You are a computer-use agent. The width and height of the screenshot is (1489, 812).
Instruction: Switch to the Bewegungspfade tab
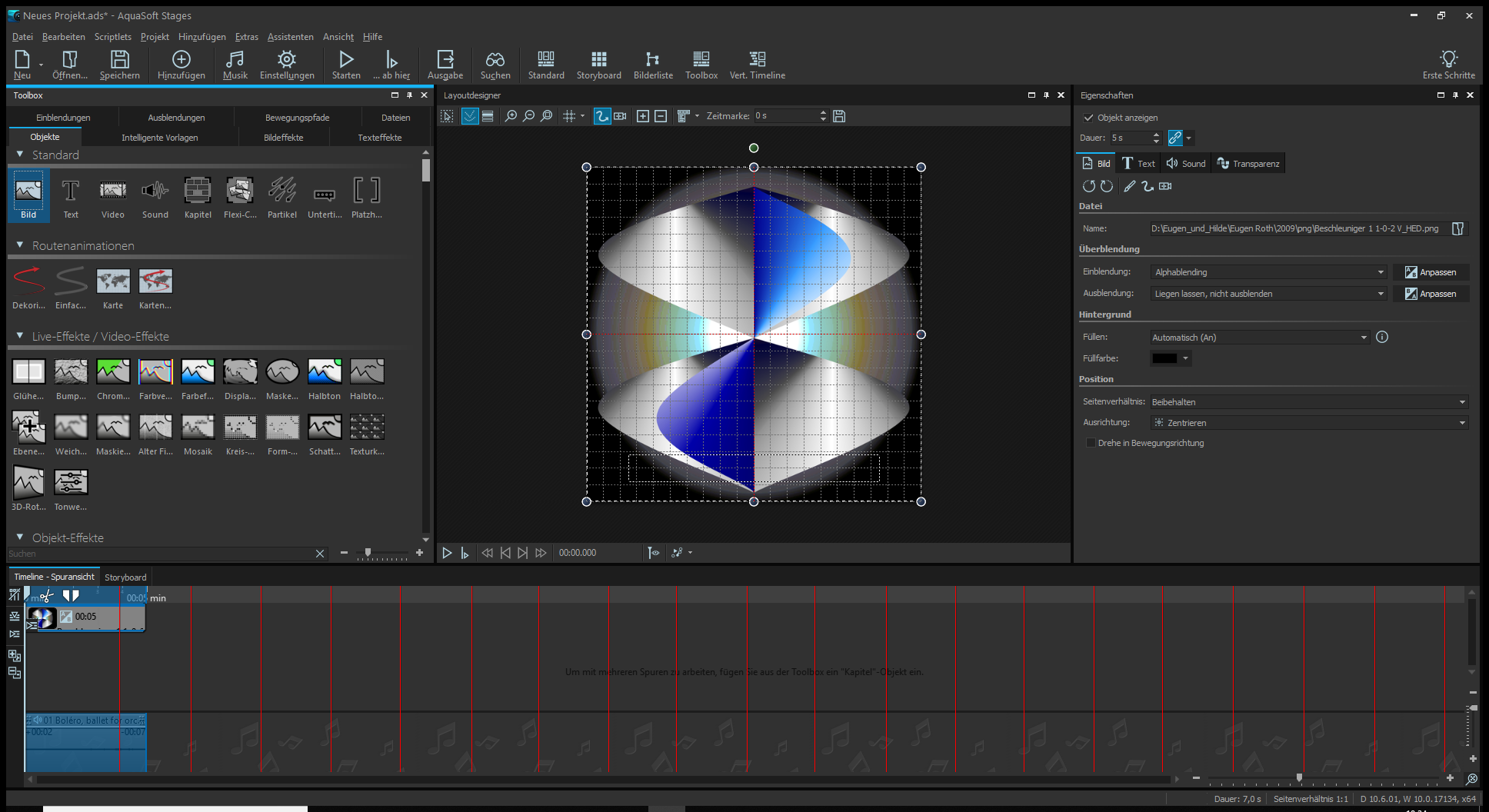pyautogui.click(x=297, y=118)
